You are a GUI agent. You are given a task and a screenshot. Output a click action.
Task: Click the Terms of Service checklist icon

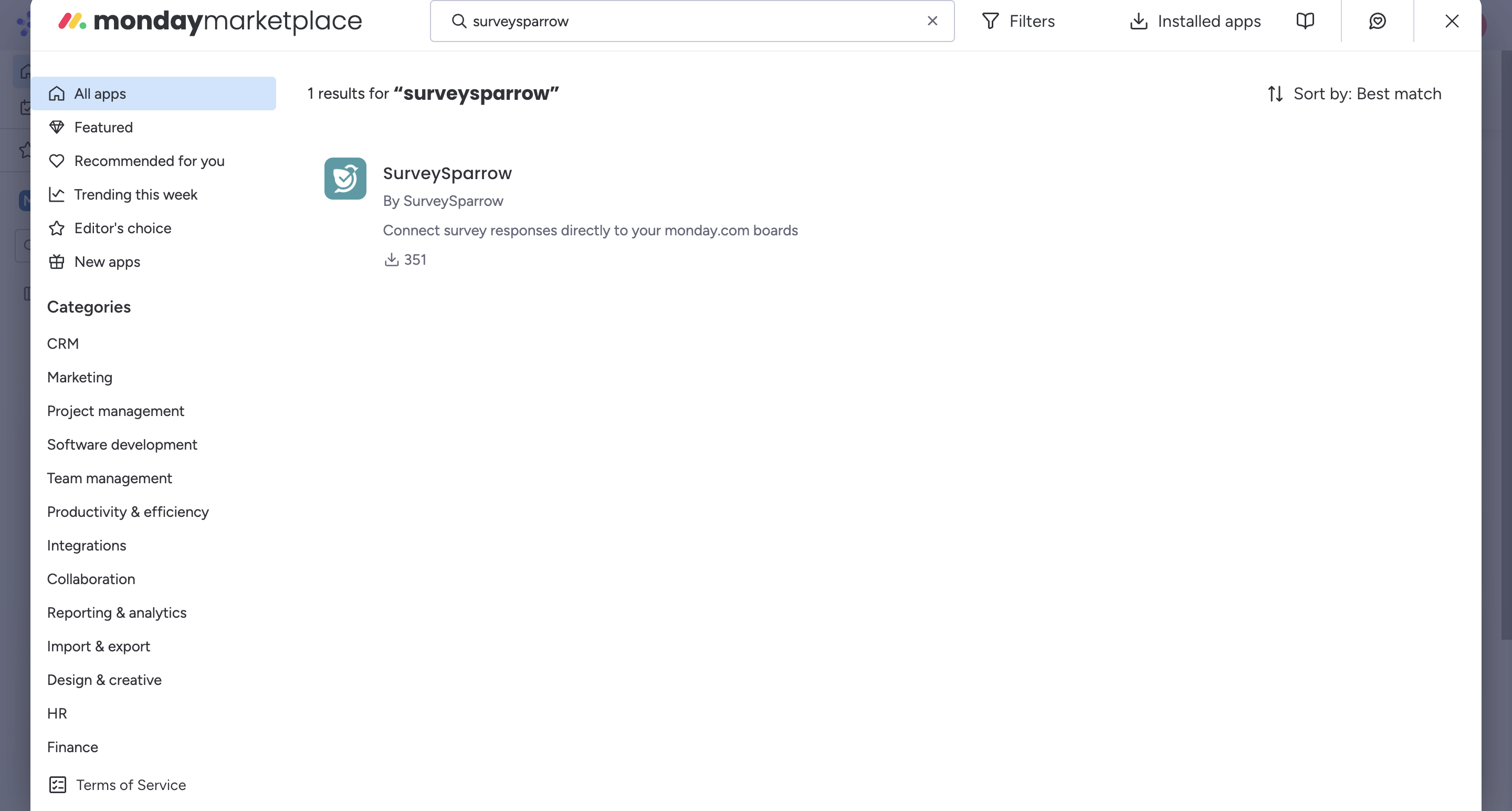[x=58, y=785]
